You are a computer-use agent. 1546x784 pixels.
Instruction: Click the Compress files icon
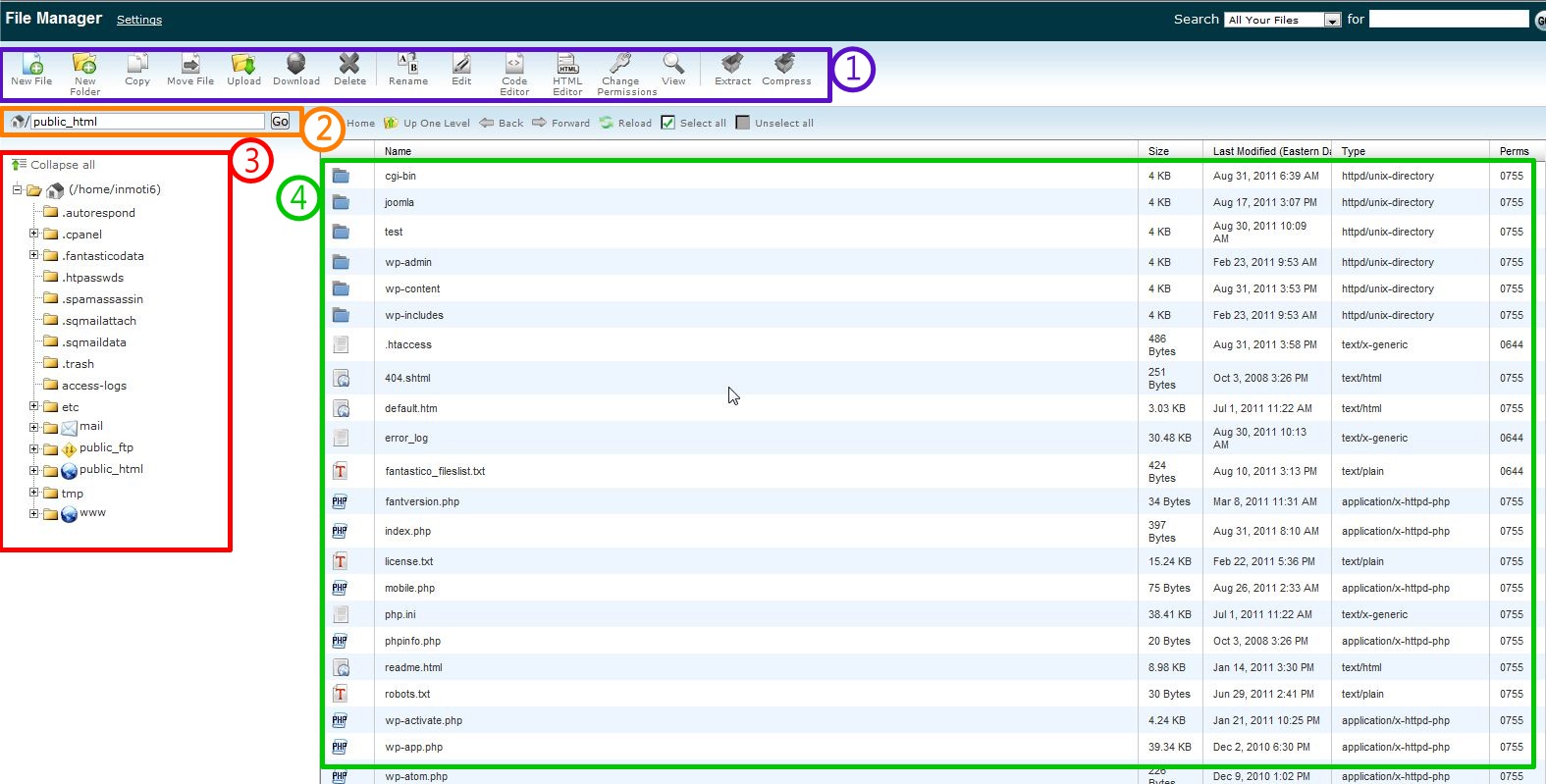click(x=785, y=66)
